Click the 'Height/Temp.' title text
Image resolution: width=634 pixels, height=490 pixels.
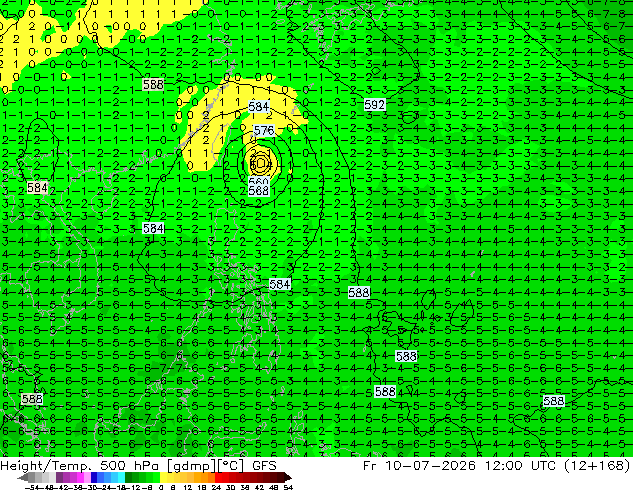[x=48, y=466]
